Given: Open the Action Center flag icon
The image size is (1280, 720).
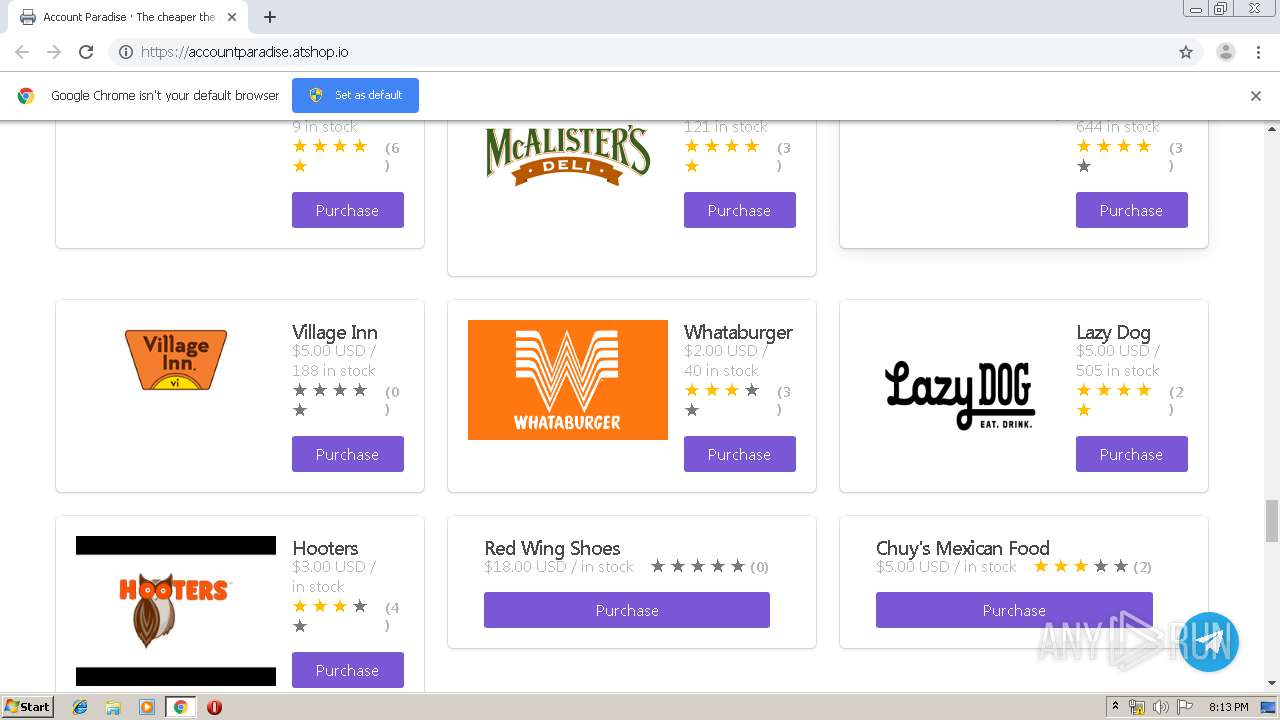Looking at the screenshot, I should [x=1185, y=707].
